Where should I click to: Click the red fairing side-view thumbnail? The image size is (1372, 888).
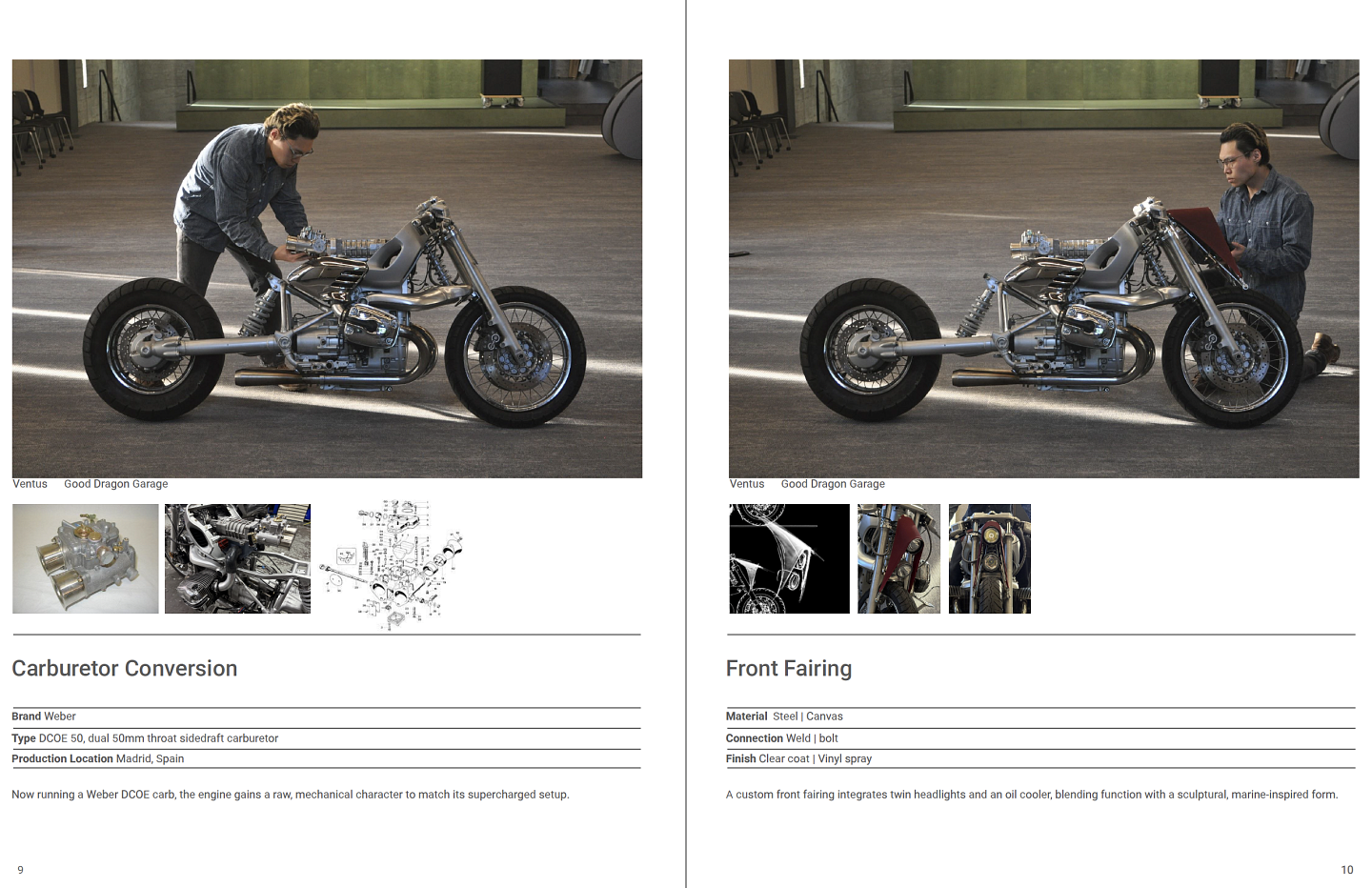tap(898, 558)
